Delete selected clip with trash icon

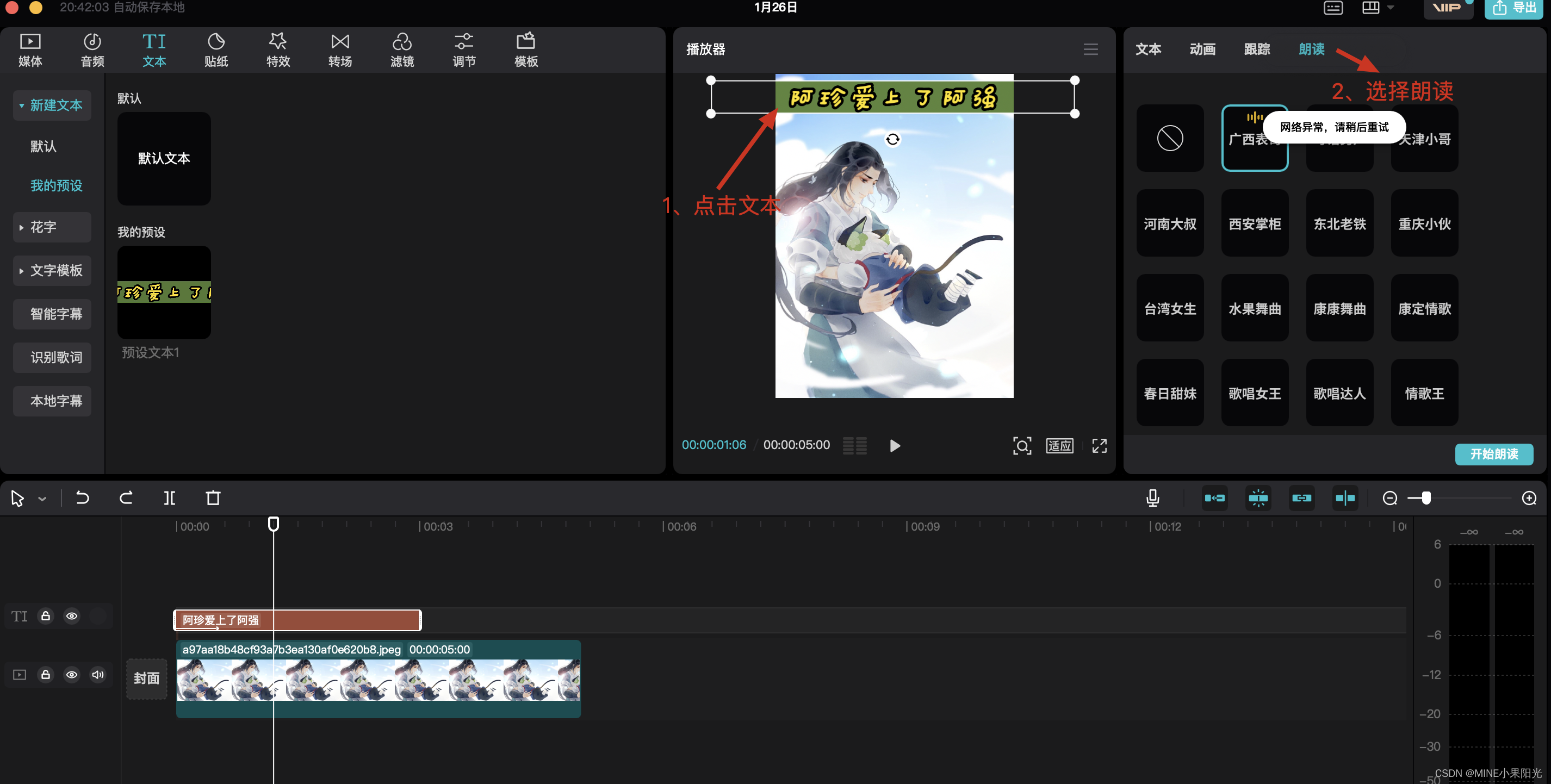tap(213, 498)
